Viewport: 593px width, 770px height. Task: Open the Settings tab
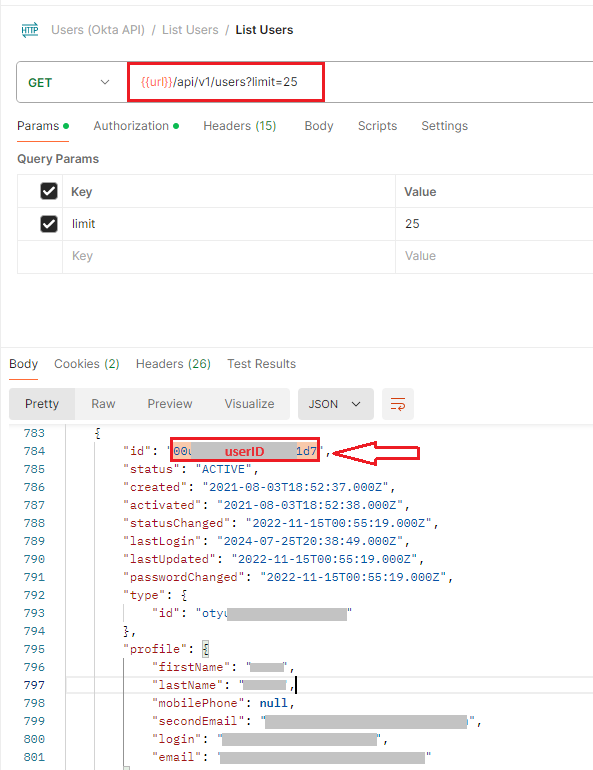coord(444,126)
